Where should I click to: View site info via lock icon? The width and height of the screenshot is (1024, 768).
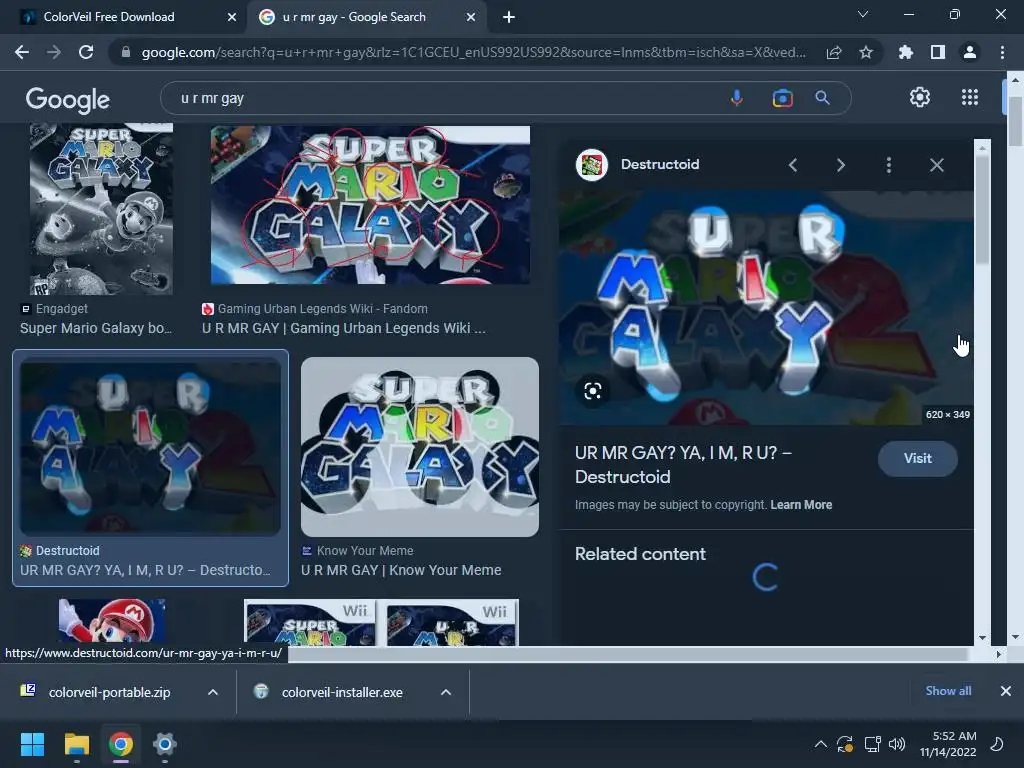click(x=126, y=52)
